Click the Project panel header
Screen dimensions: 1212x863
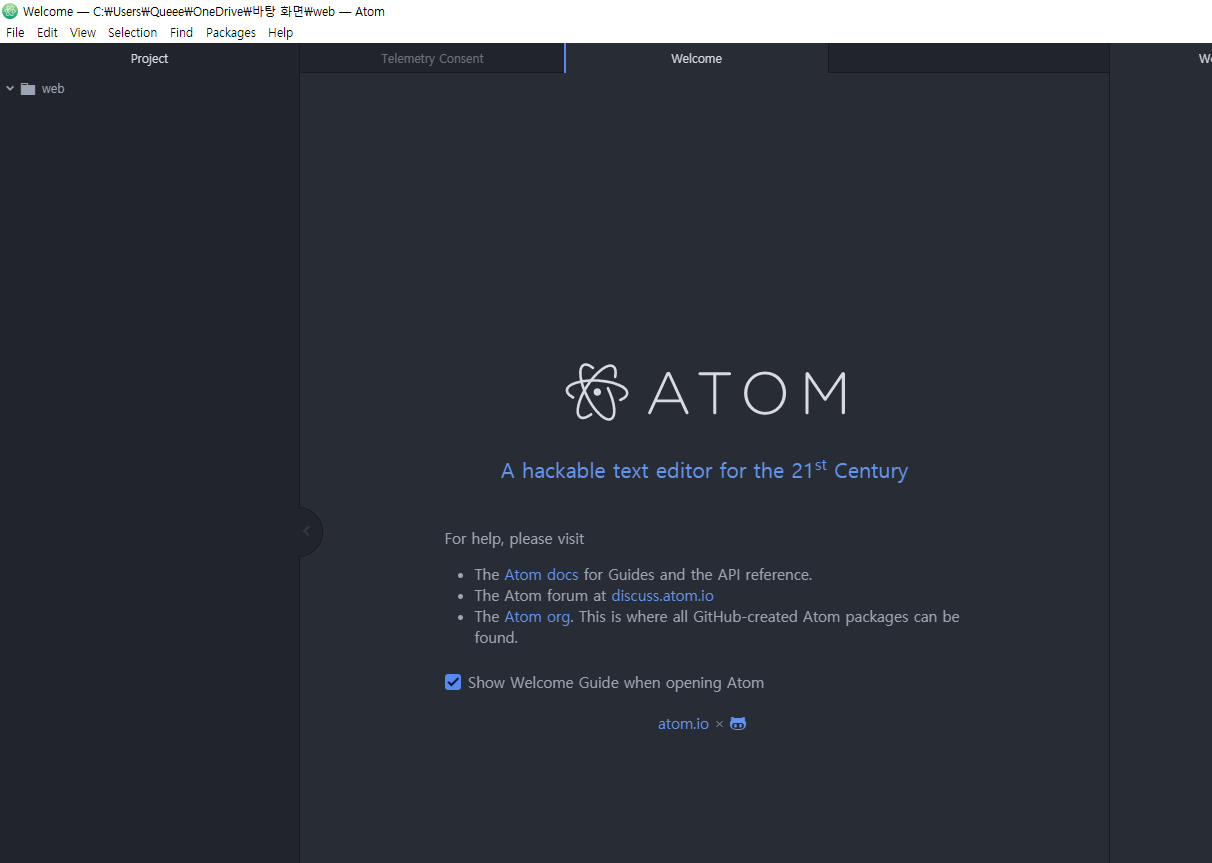point(149,59)
